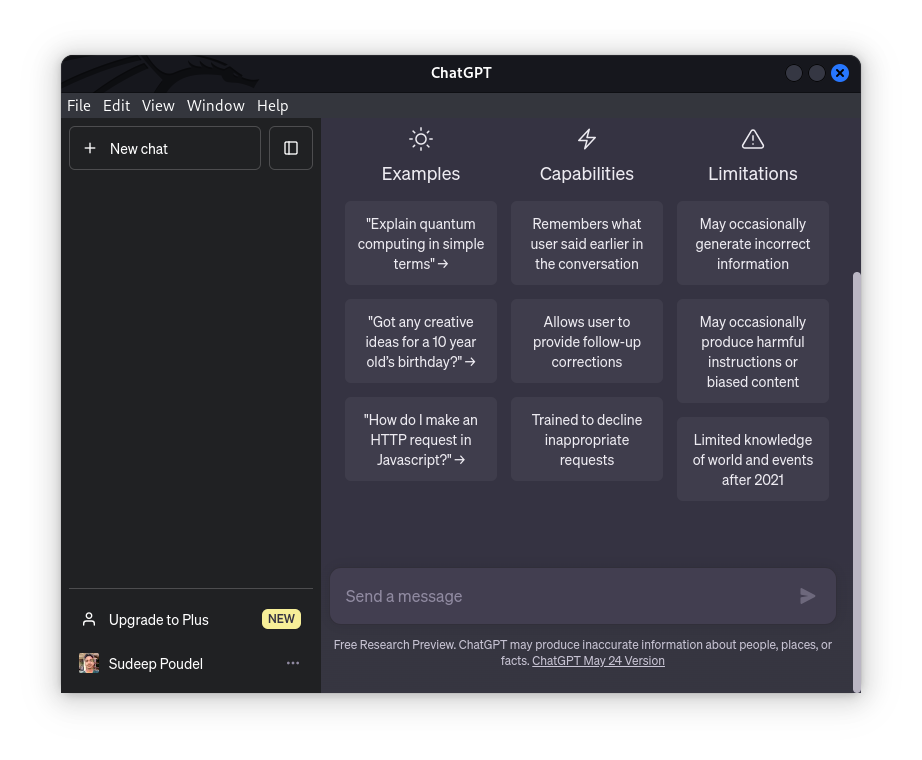The image size is (922, 760).
Task: Click the New chat button
Action: (x=164, y=148)
